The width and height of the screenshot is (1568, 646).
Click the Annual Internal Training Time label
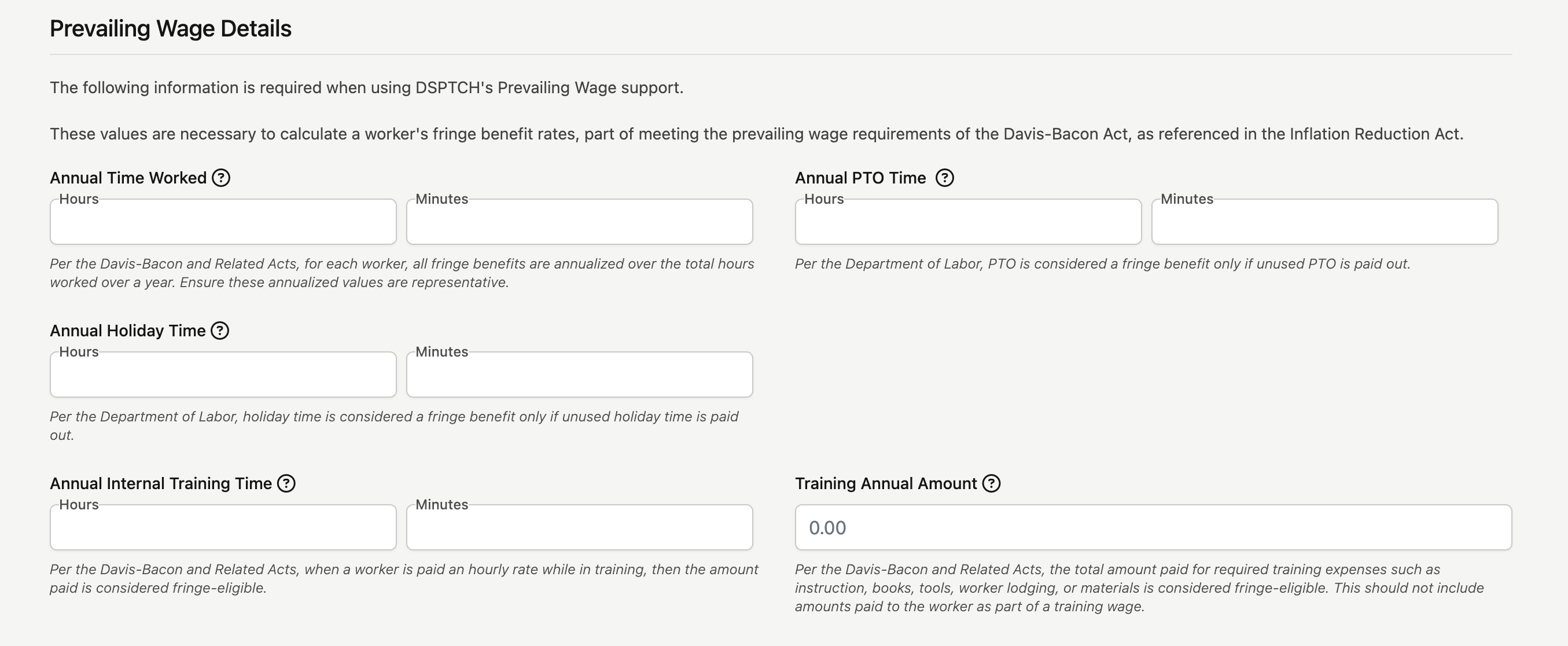(x=161, y=483)
